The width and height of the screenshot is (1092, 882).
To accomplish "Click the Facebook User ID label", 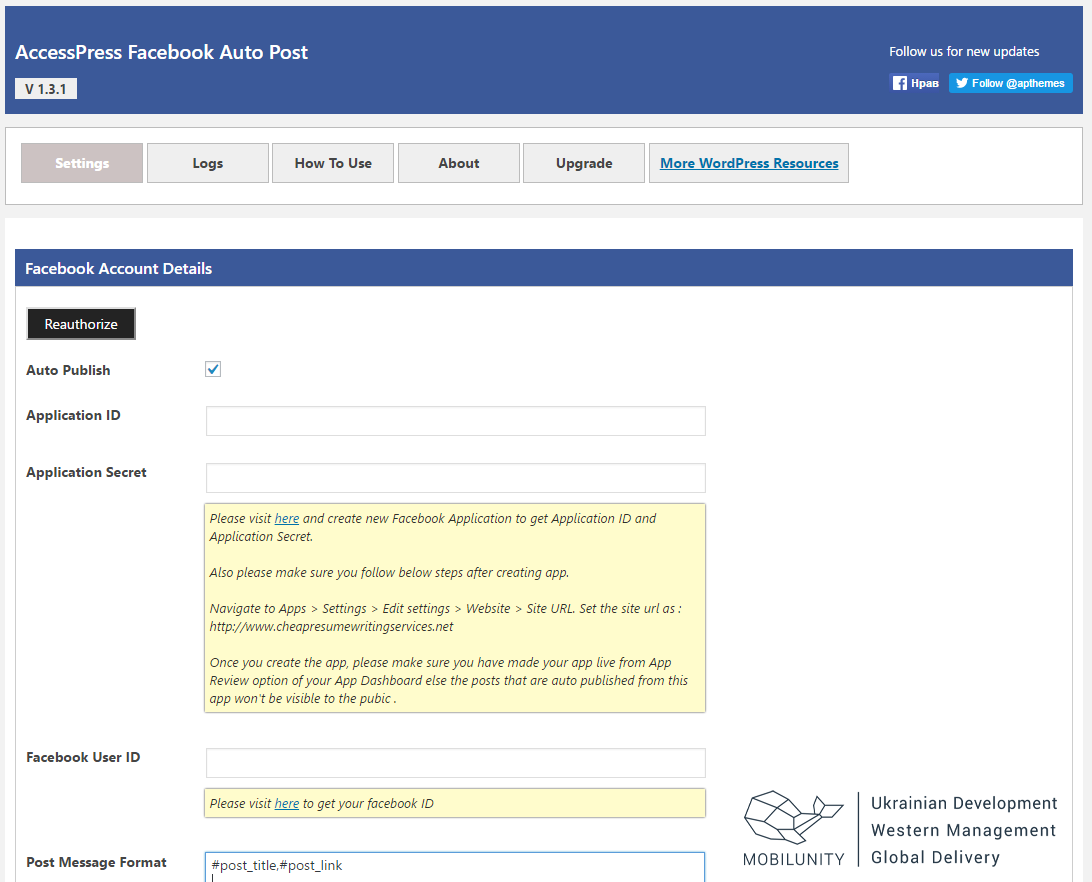I will [x=83, y=757].
